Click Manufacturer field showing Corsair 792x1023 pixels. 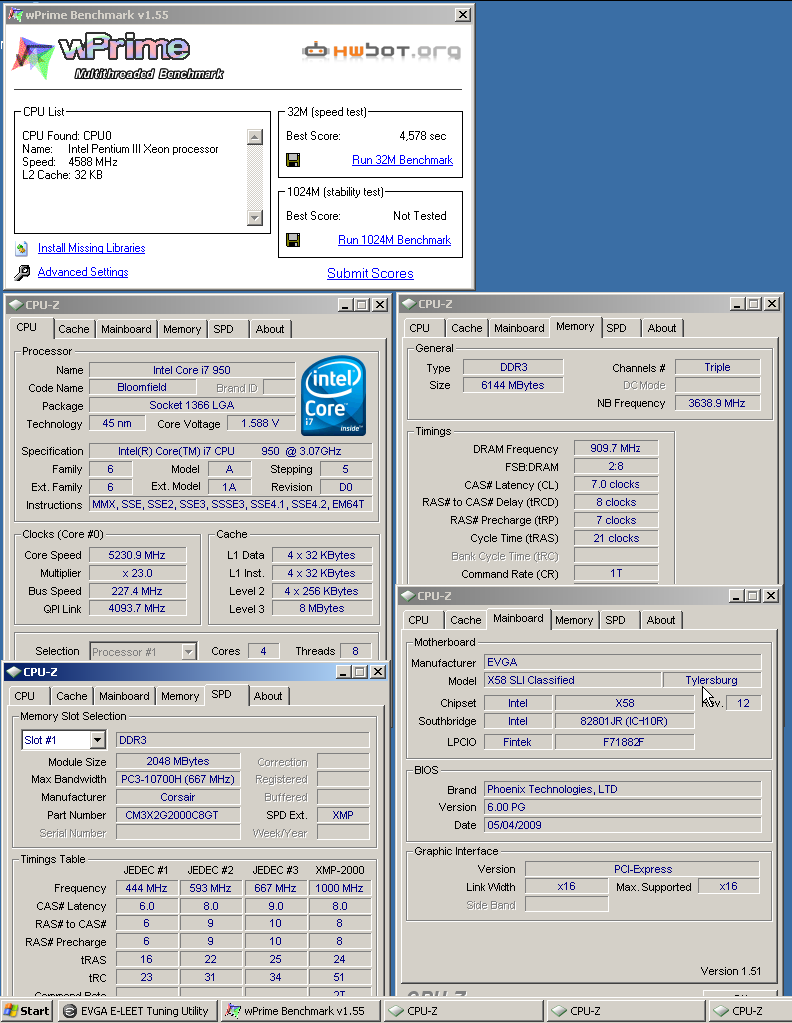pyautogui.click(x=178, y=797)
